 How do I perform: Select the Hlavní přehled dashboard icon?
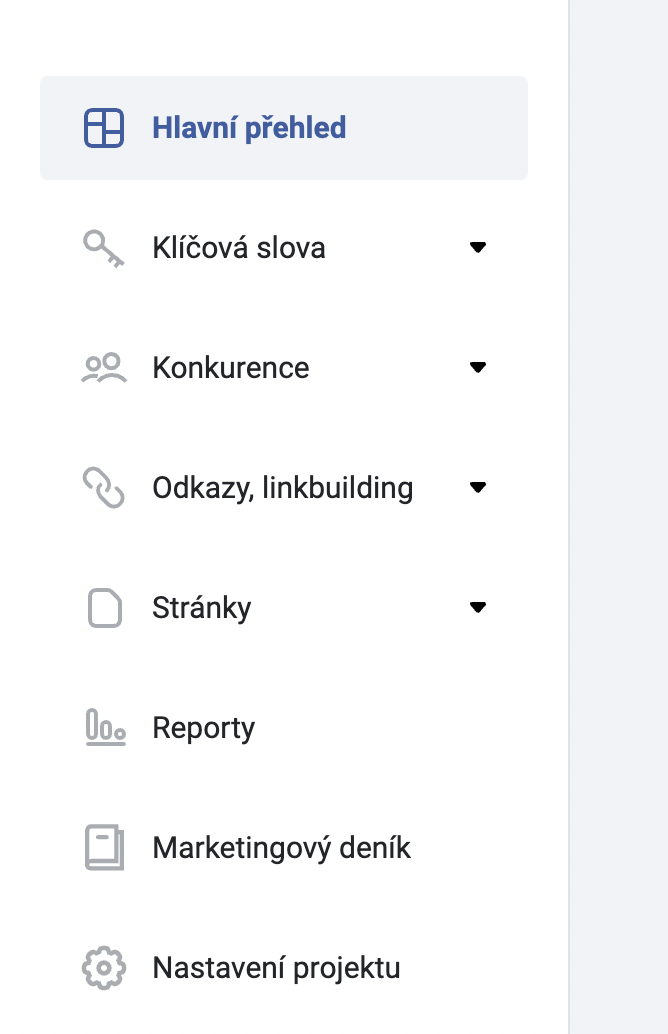103,127
